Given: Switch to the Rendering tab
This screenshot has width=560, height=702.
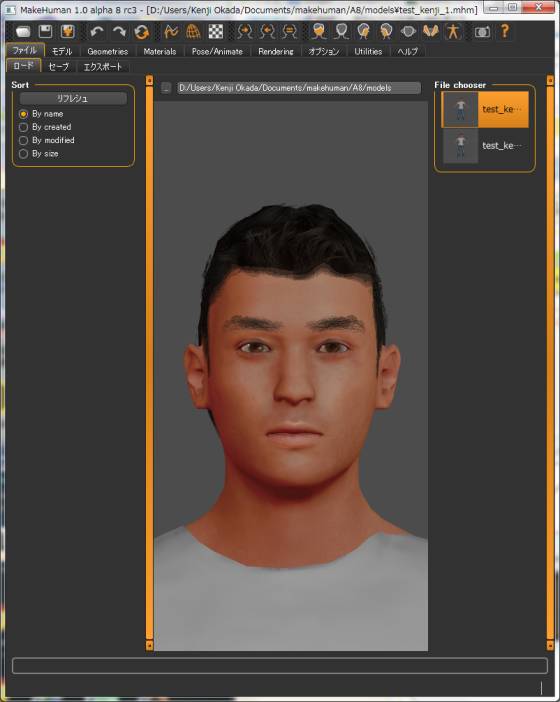Looking at the screenshot, I should (276, 51).
